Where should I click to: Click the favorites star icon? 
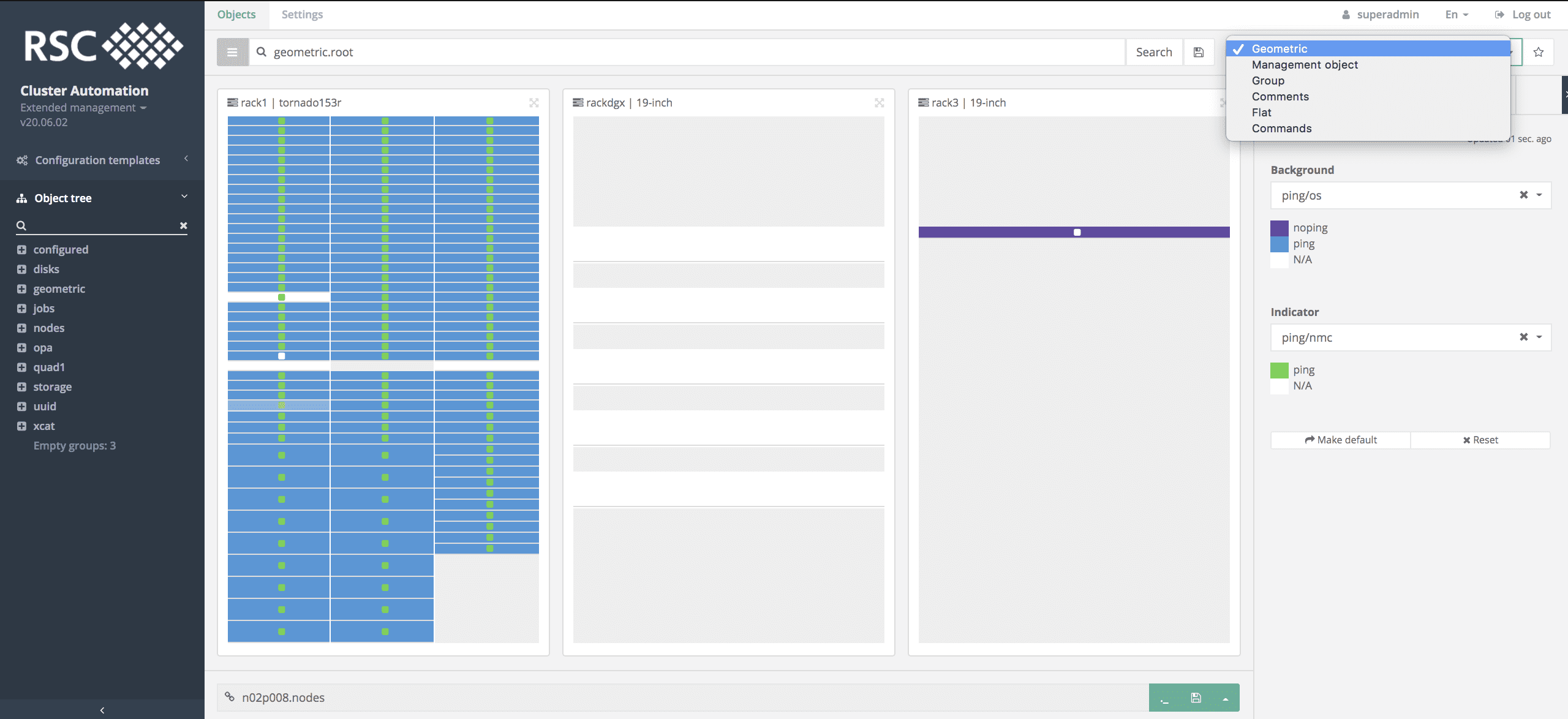[1538, 52]
